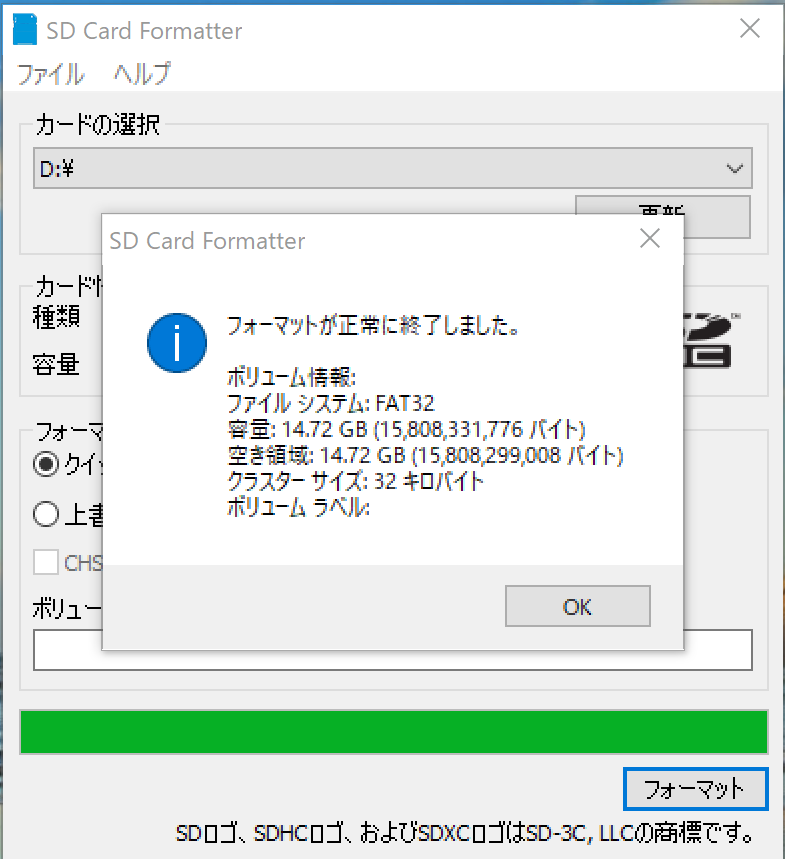Click the クラスター サイズ: 32 キロバイト line
Image resolution: width=785 pixels, height=859 pixels.
point(355,482)
